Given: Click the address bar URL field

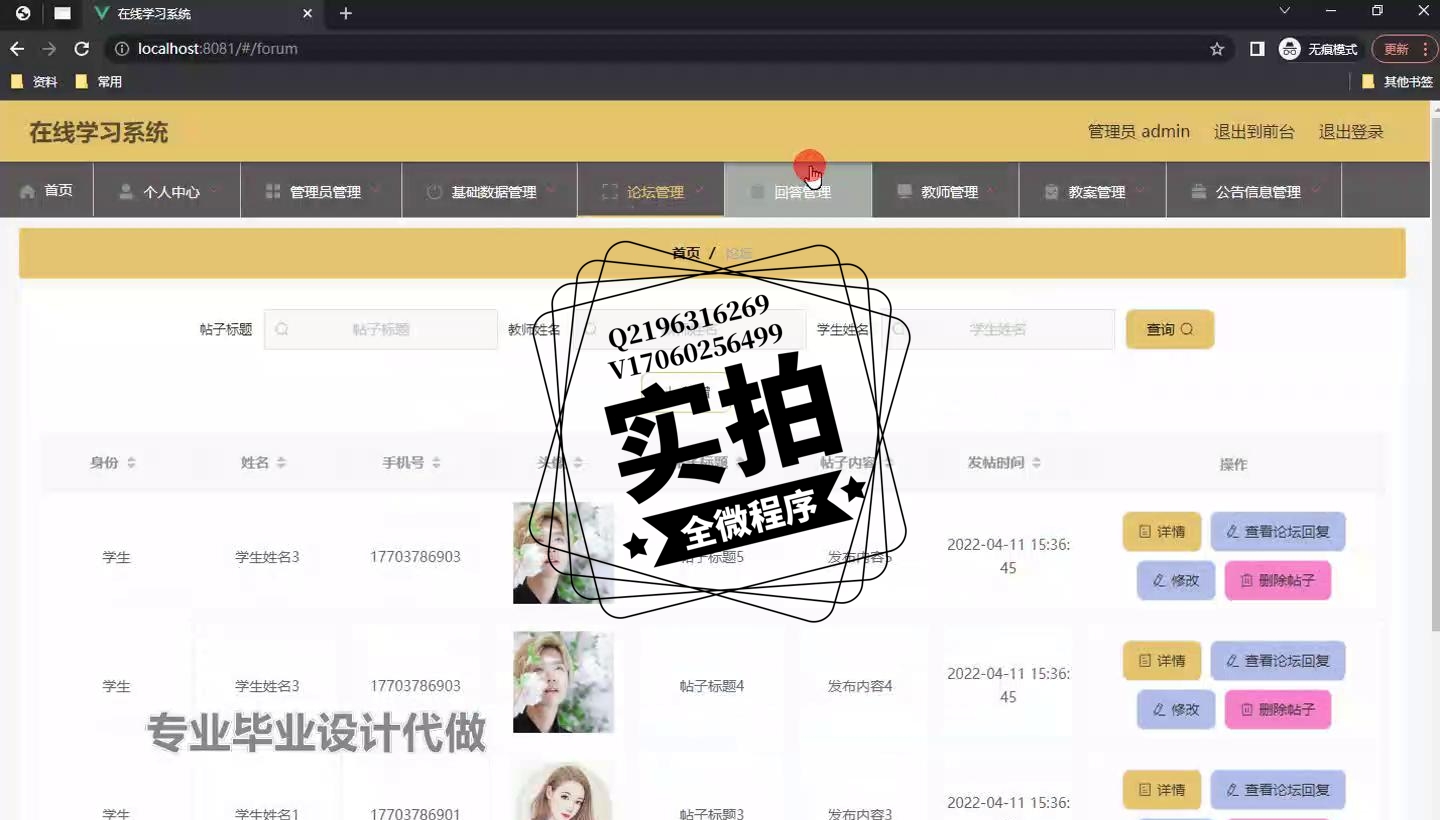Looking at the screenshot, I should (x=660, y=49).
